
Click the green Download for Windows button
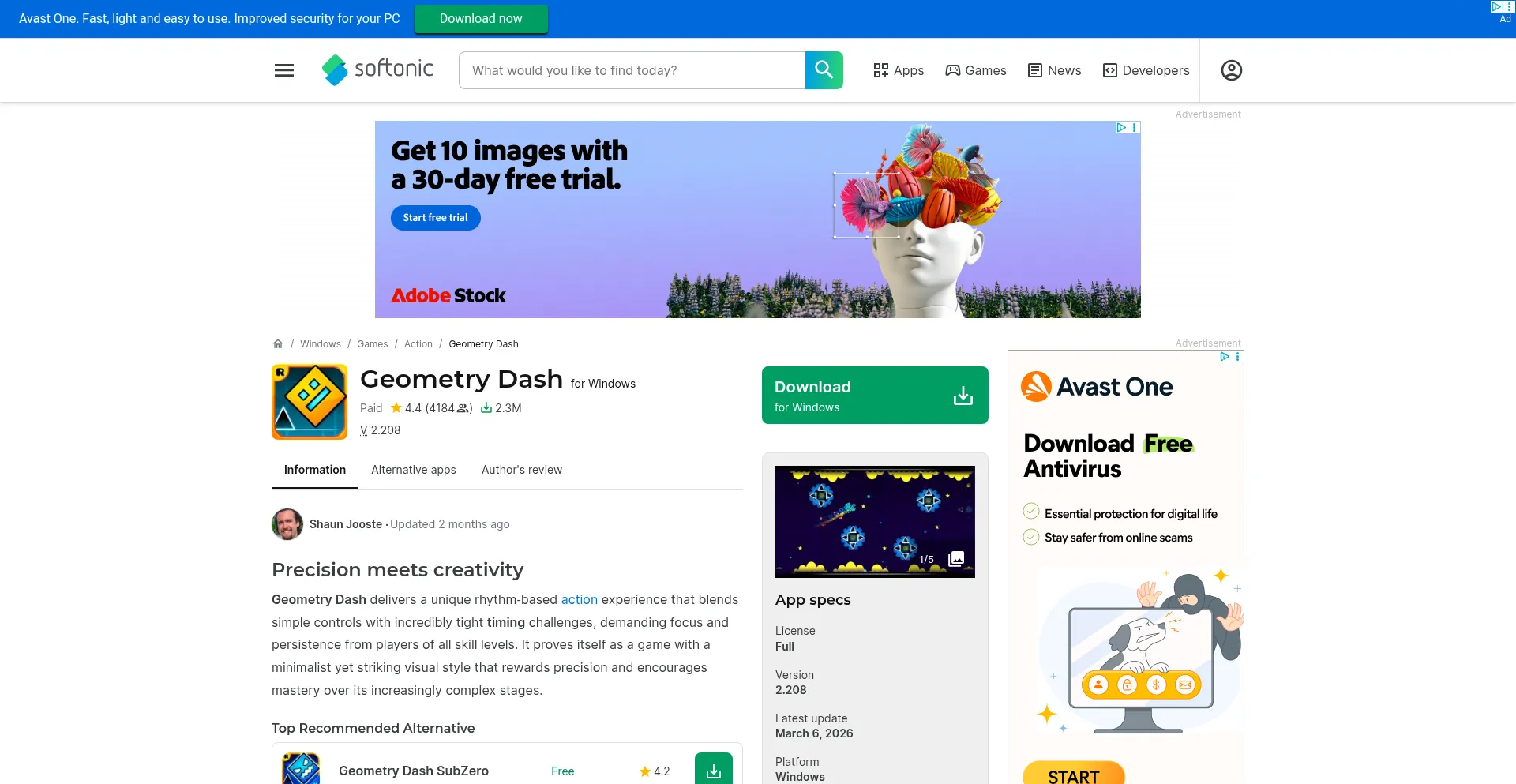[875, 395]
